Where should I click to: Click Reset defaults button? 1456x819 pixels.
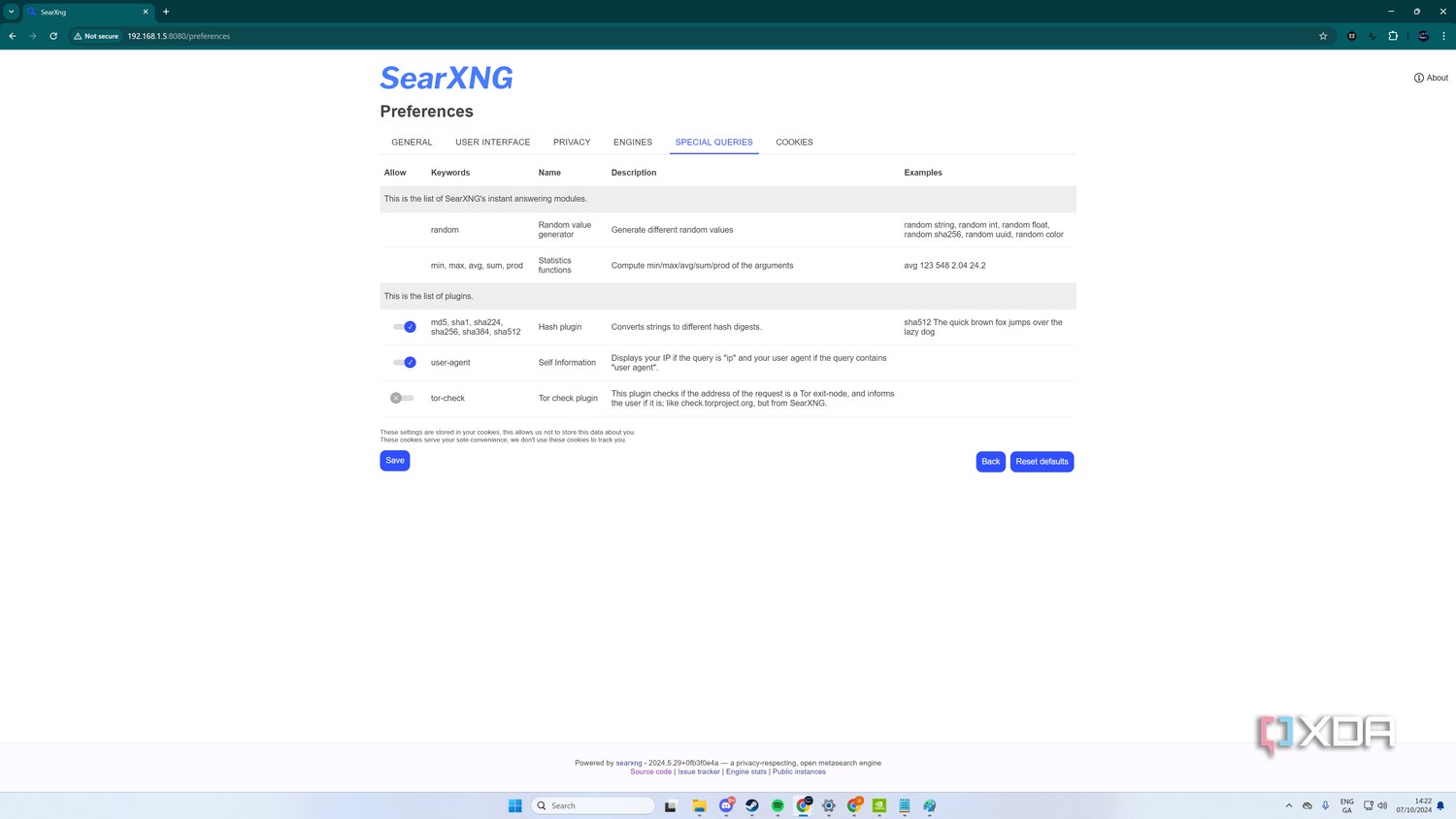point(1042,461)
